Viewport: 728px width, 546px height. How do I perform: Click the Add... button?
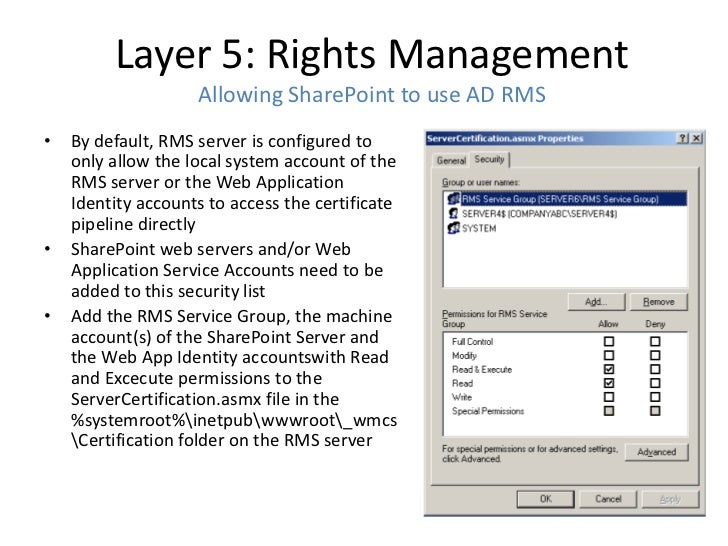[x=596, y=302]
